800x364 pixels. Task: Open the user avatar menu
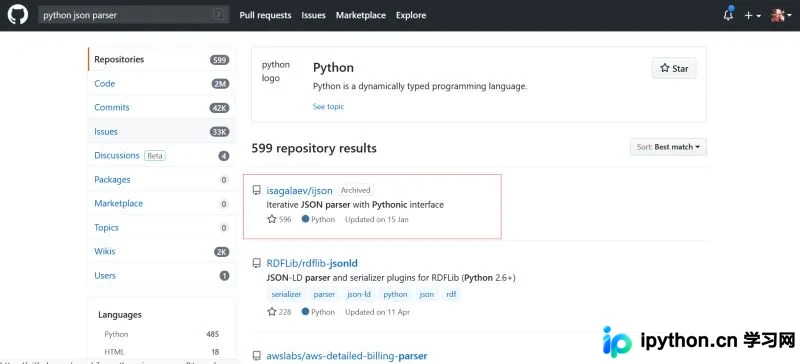(x=781, y=15)
